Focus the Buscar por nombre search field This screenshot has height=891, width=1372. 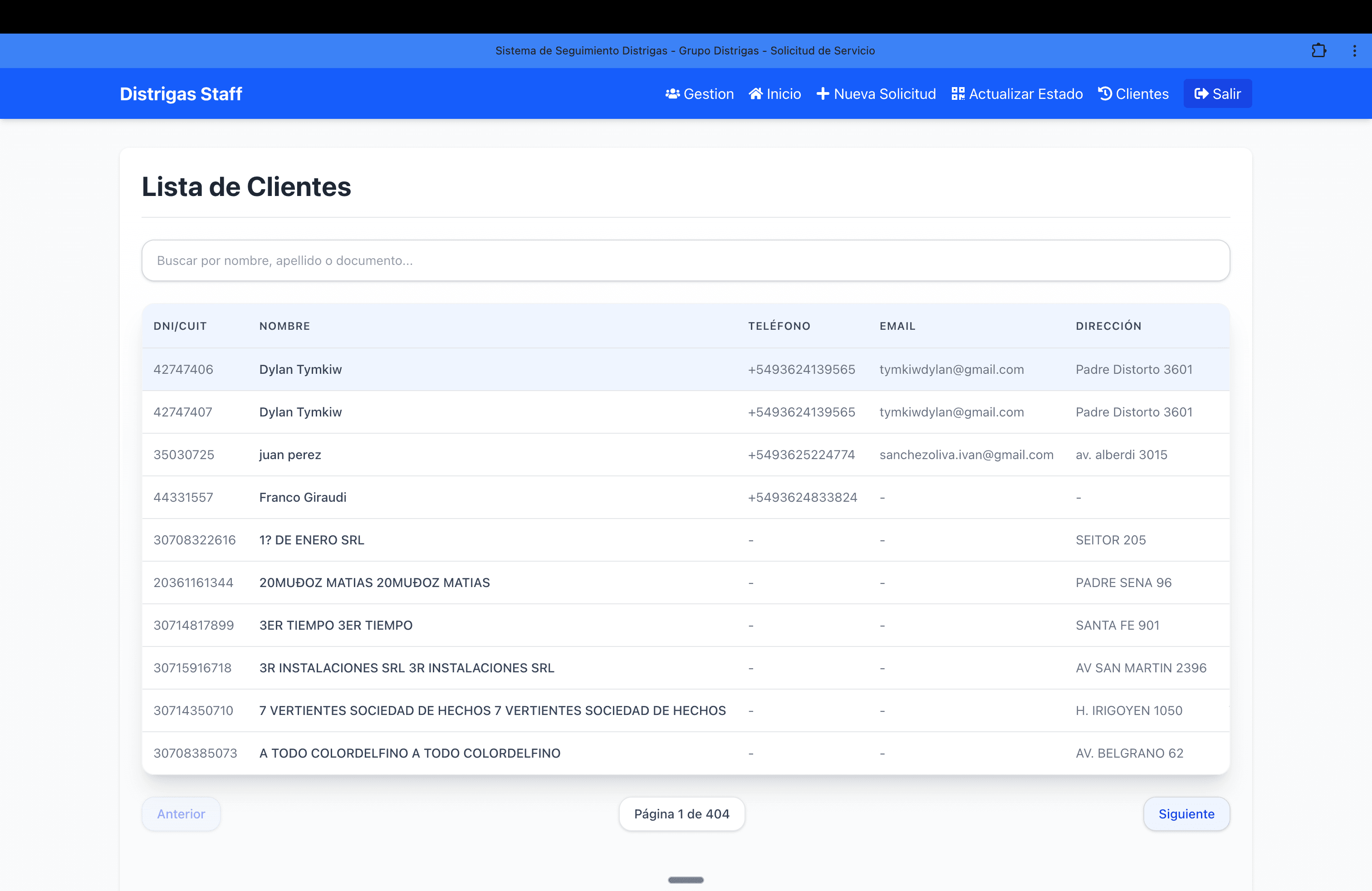click(x=686, y=260)
